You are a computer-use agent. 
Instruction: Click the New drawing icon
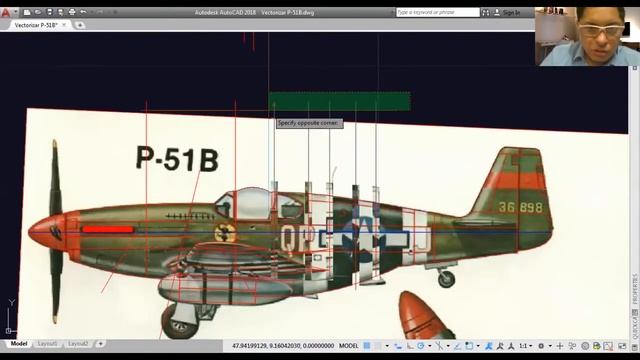coord(27,12)
